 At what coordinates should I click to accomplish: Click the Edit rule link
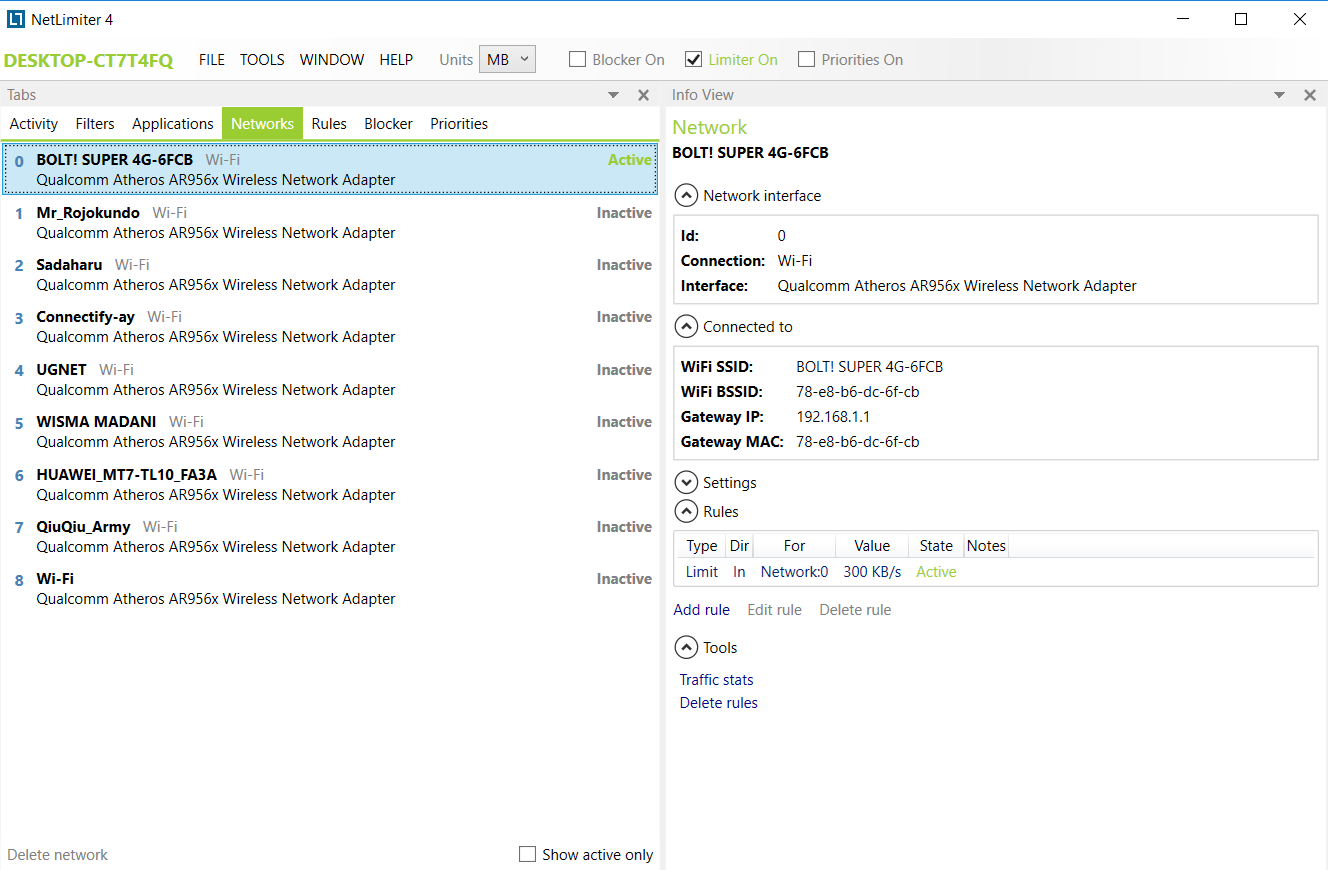click(775, 610)
